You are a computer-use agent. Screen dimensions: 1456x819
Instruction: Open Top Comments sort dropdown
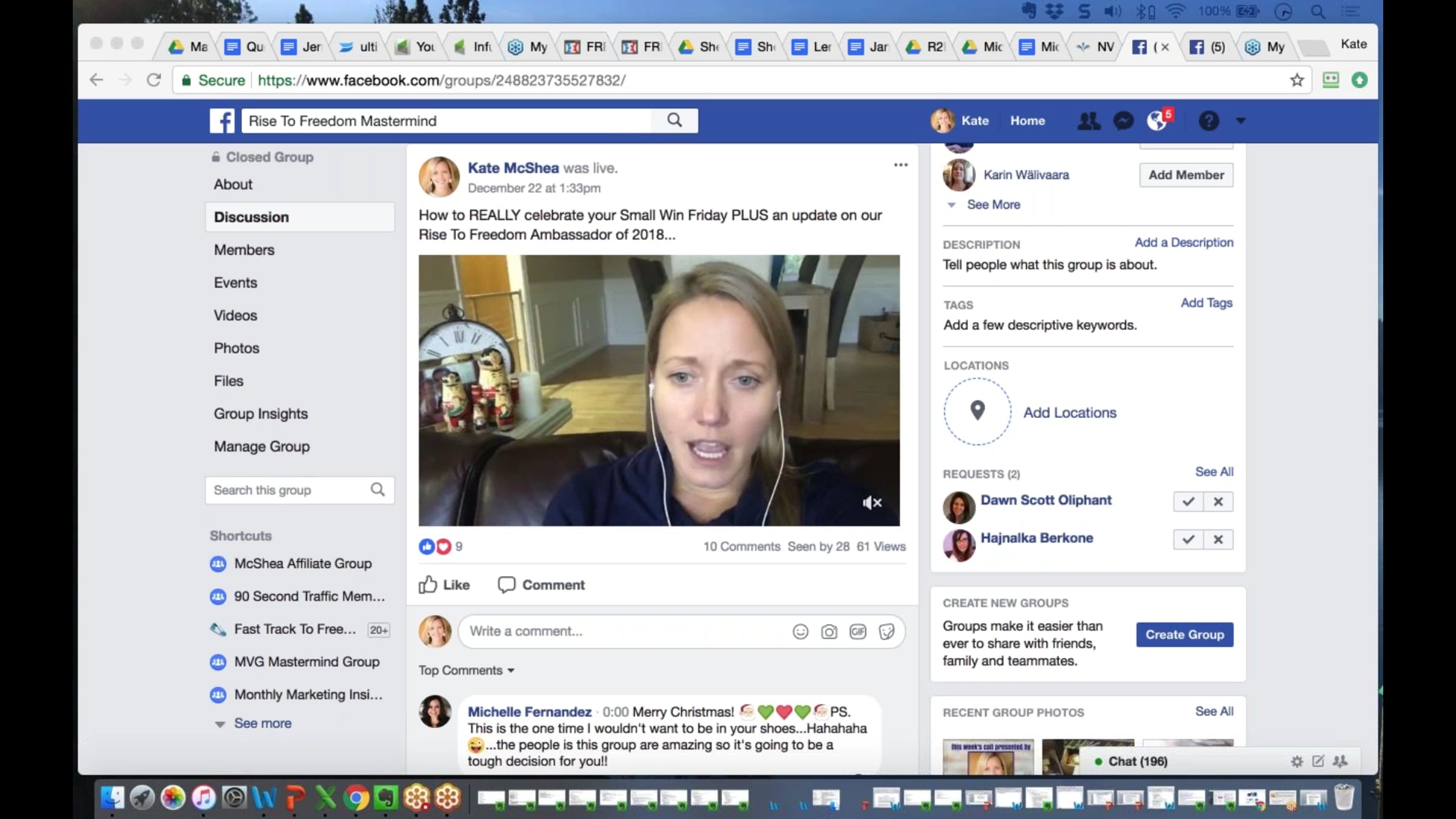[466, 670]
